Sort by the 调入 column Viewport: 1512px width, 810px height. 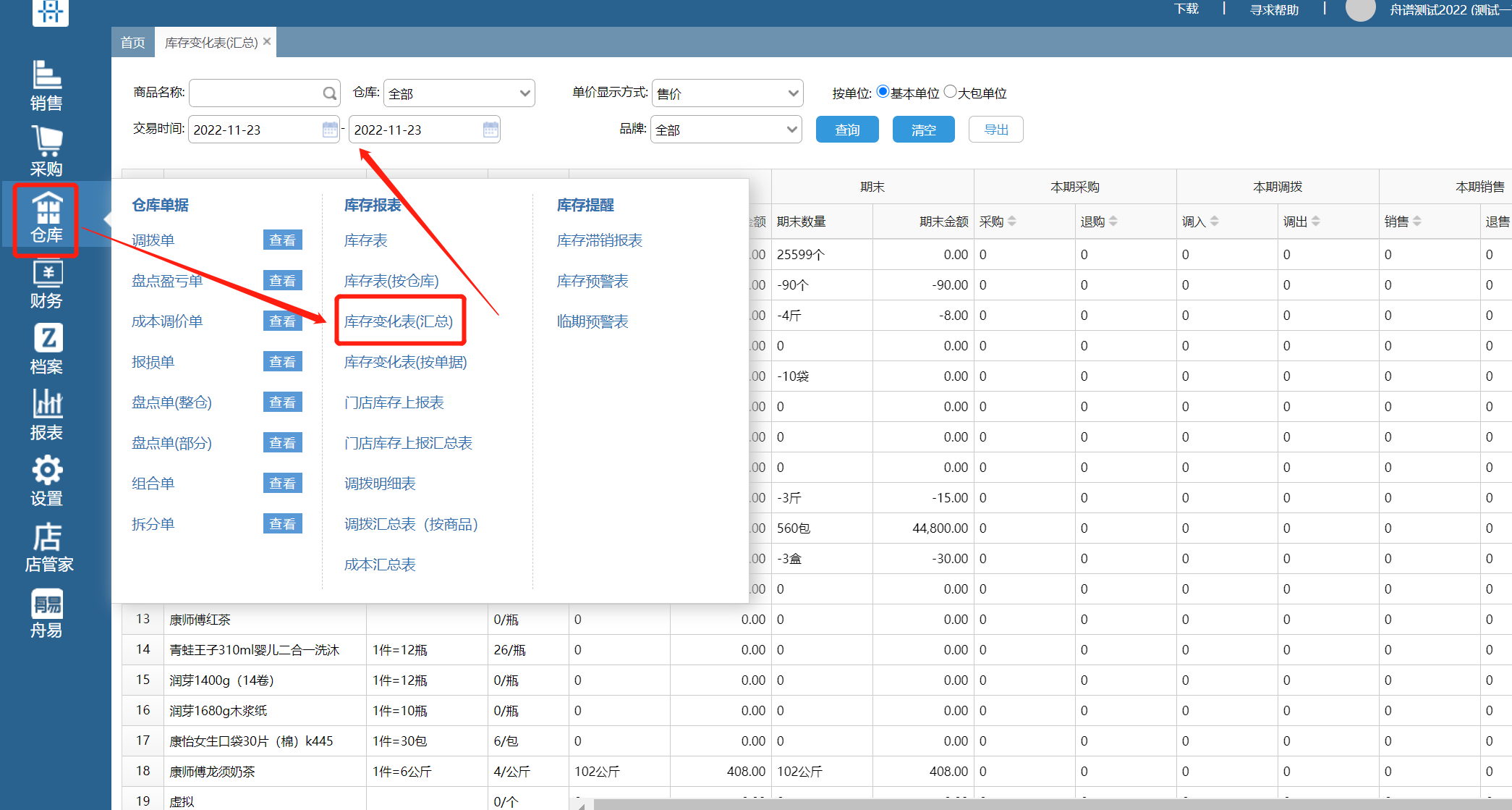(x=1215, y=222)
